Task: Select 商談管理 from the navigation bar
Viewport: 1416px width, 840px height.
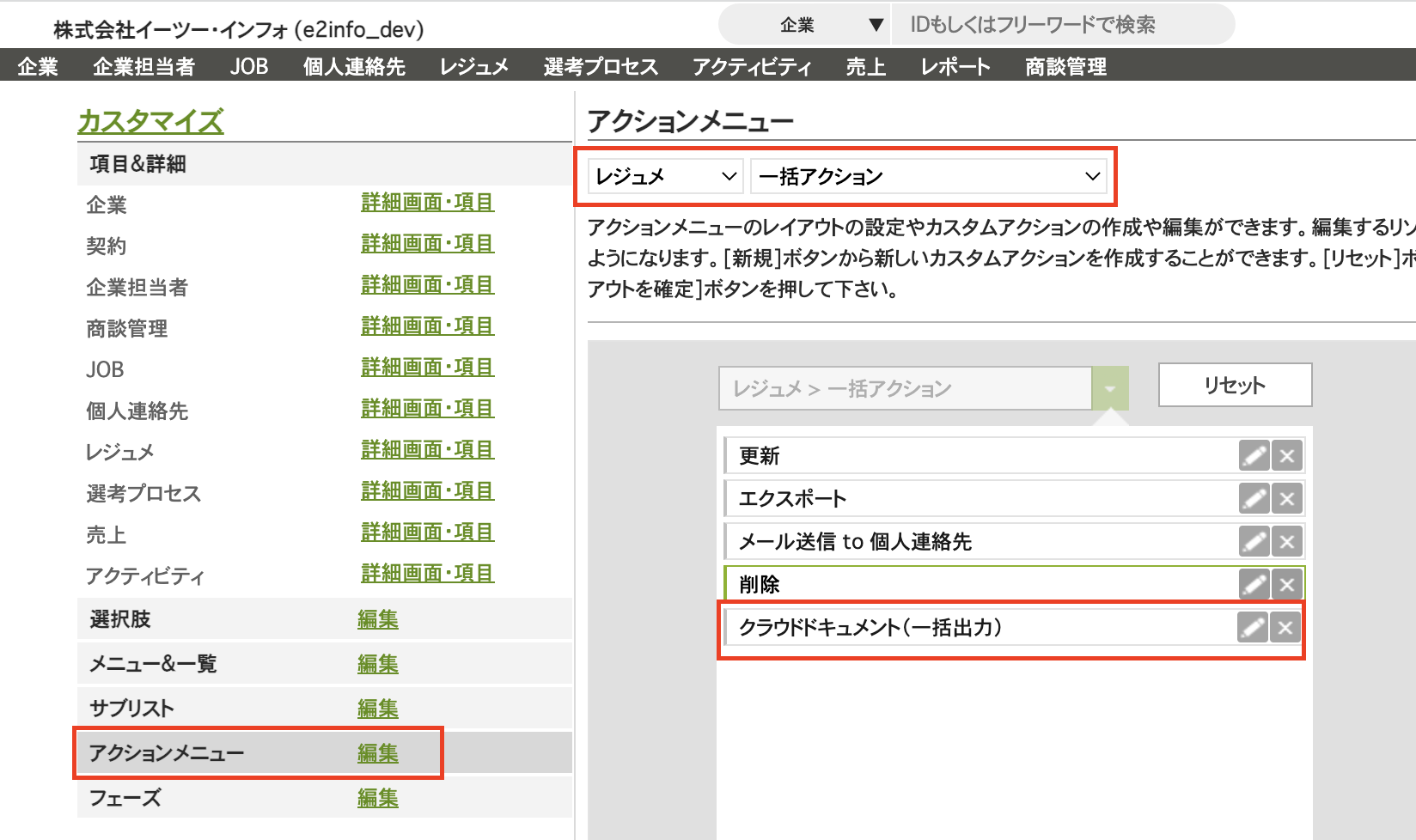Action: (x=1065, y=66)
